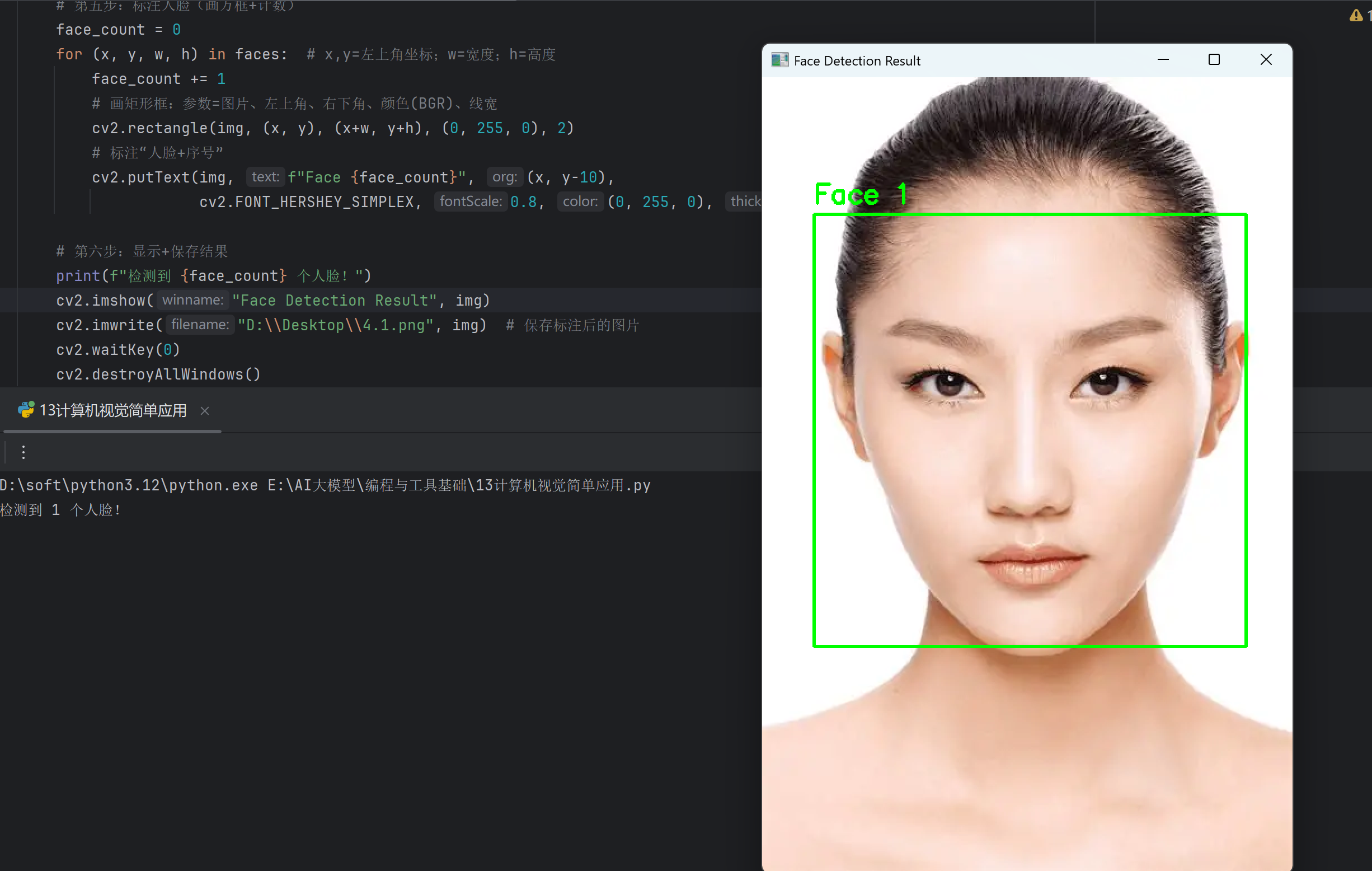Click the winname: inlay hint in cv2.imshow
Image resolution: width=1372 pixels, height=871 pixels.
tap(192, 300)
